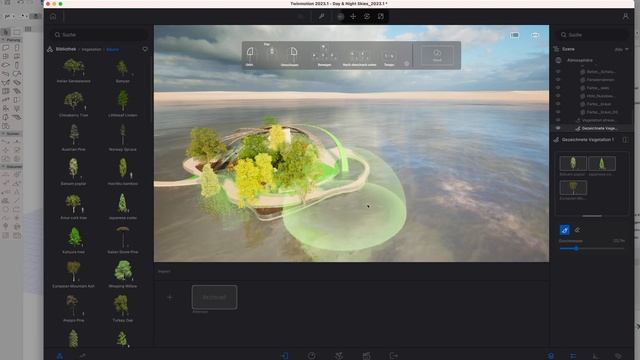
Task: Open the favorites filter icon in library header
Action: [x=145, y=49]
